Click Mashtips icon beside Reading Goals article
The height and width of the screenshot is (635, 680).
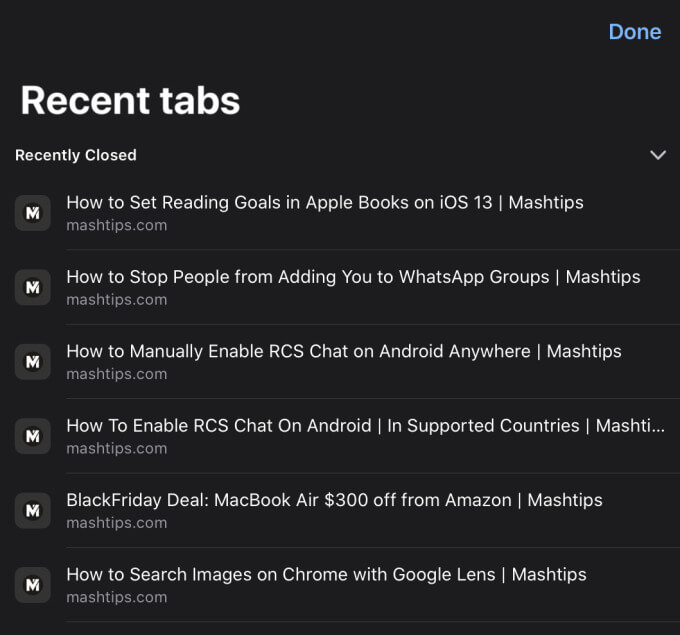point(33,213)
